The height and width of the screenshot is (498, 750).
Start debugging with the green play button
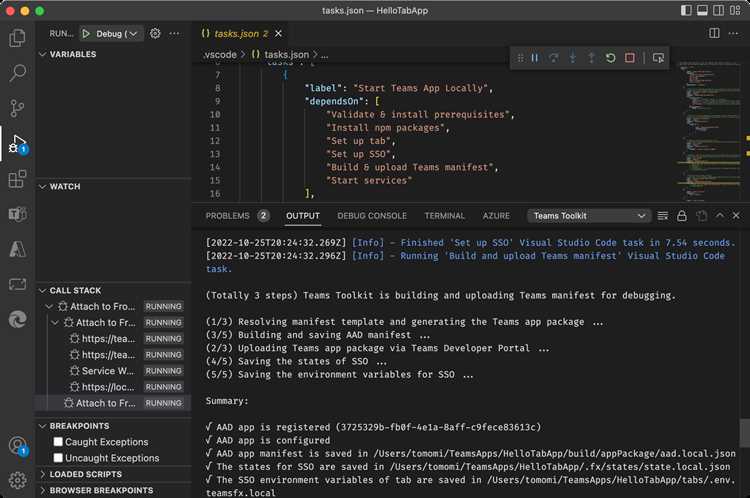point(86,33)
